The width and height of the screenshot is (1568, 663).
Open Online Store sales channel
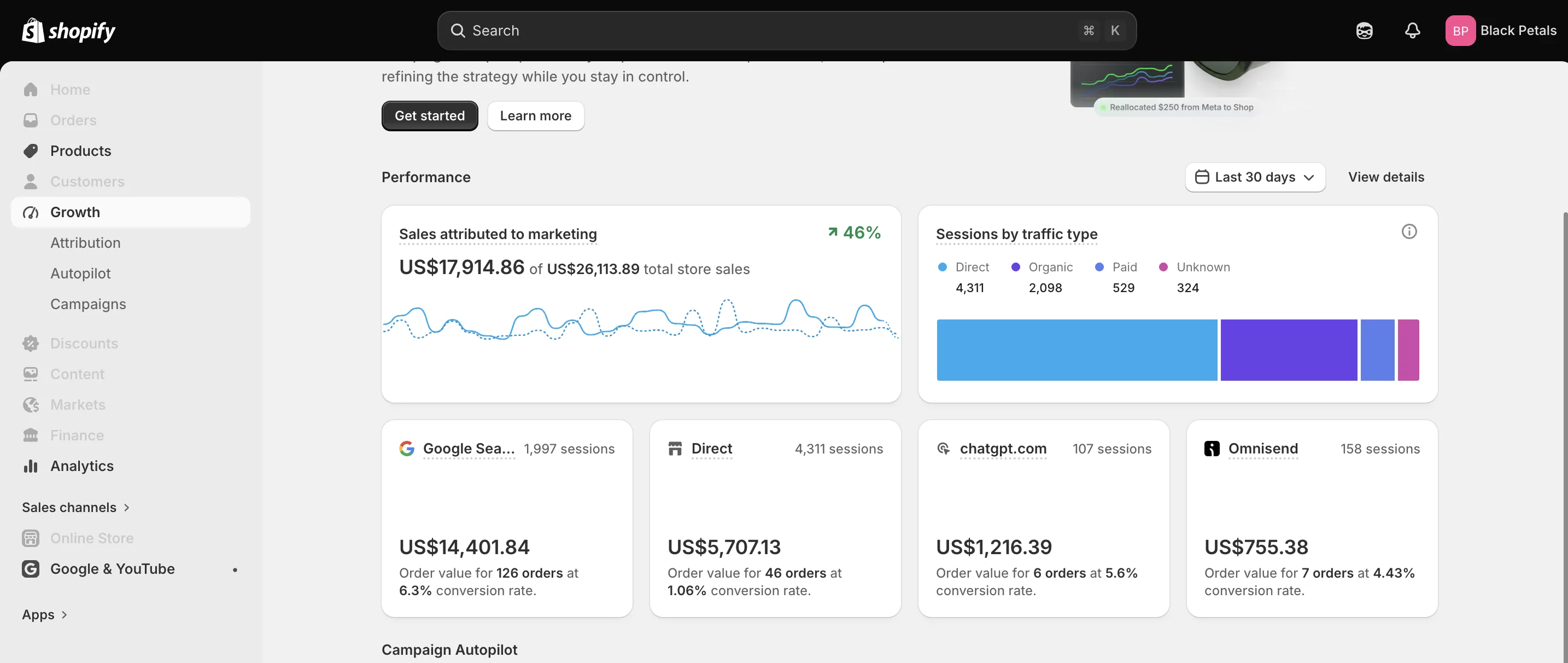pyautogui.click(x=130, y=538)
